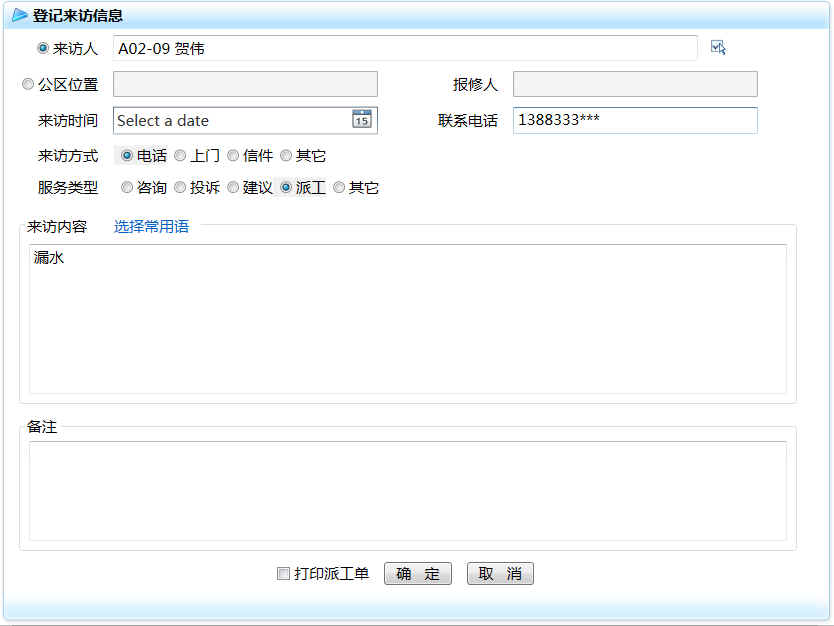Click the 来访时间 label
Viewport: 834px width, 626px height.
tap(68, 121)
